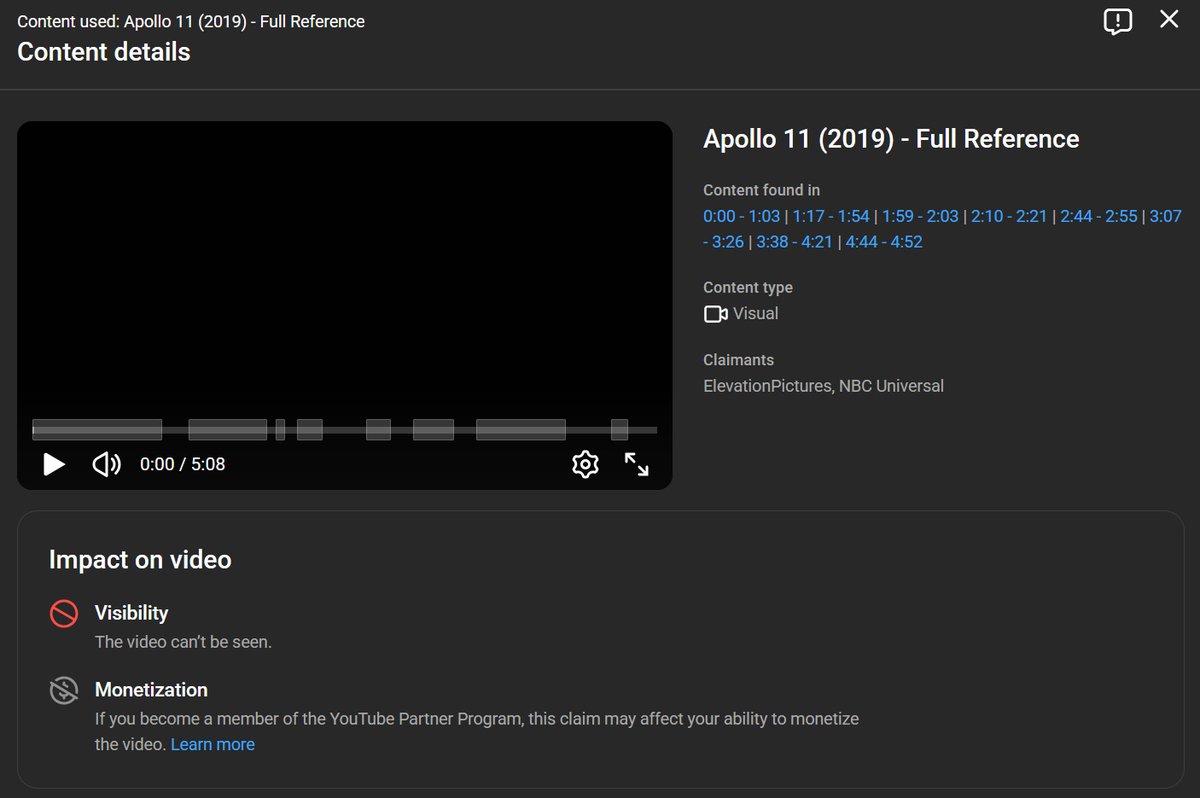1200x798 pixels.
Task: Click the 'Impact on video' heading
Action: (140, 560)
